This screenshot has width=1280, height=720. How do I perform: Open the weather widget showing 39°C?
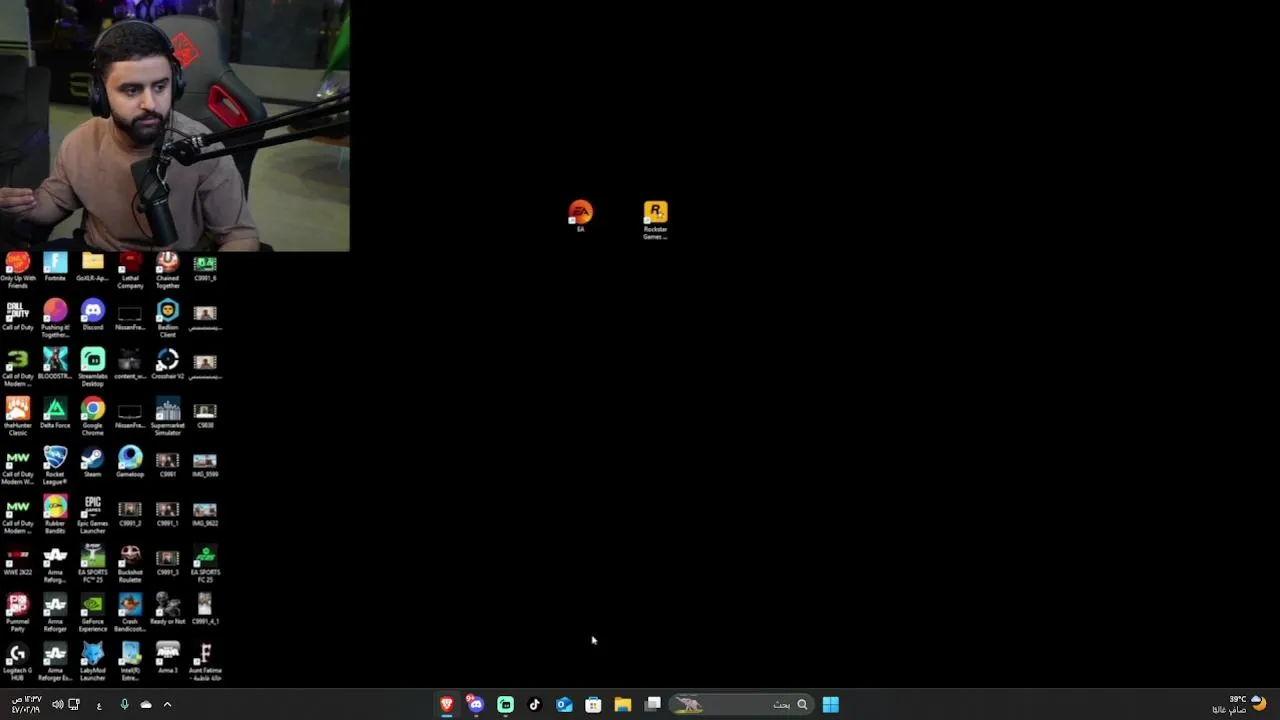1238,704
